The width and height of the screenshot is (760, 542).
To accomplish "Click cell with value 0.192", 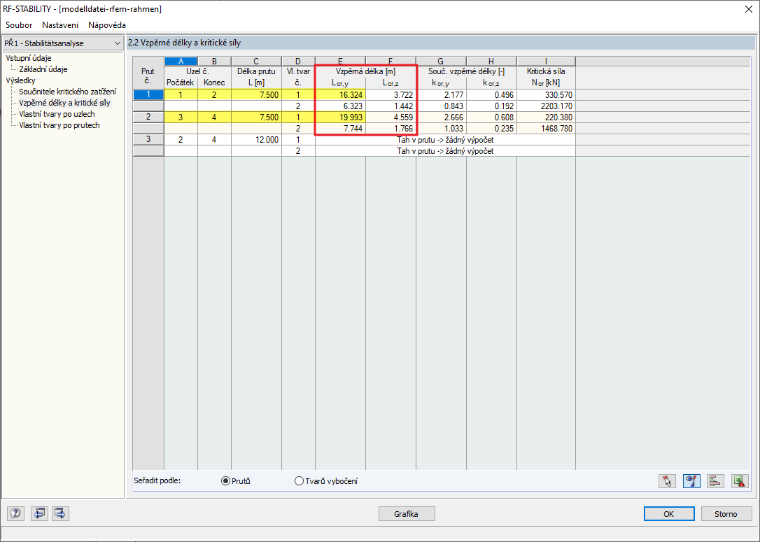I will click(x=491, y=106).
